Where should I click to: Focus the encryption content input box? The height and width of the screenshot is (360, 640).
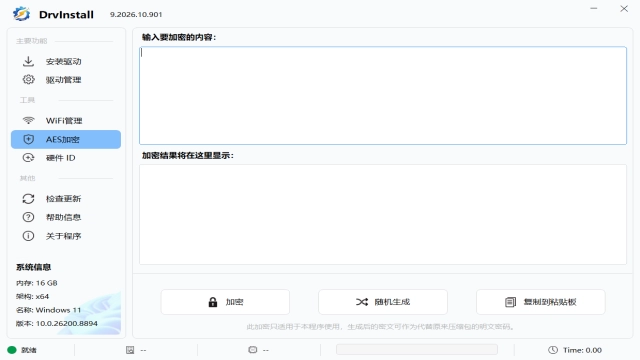(383, 96)
